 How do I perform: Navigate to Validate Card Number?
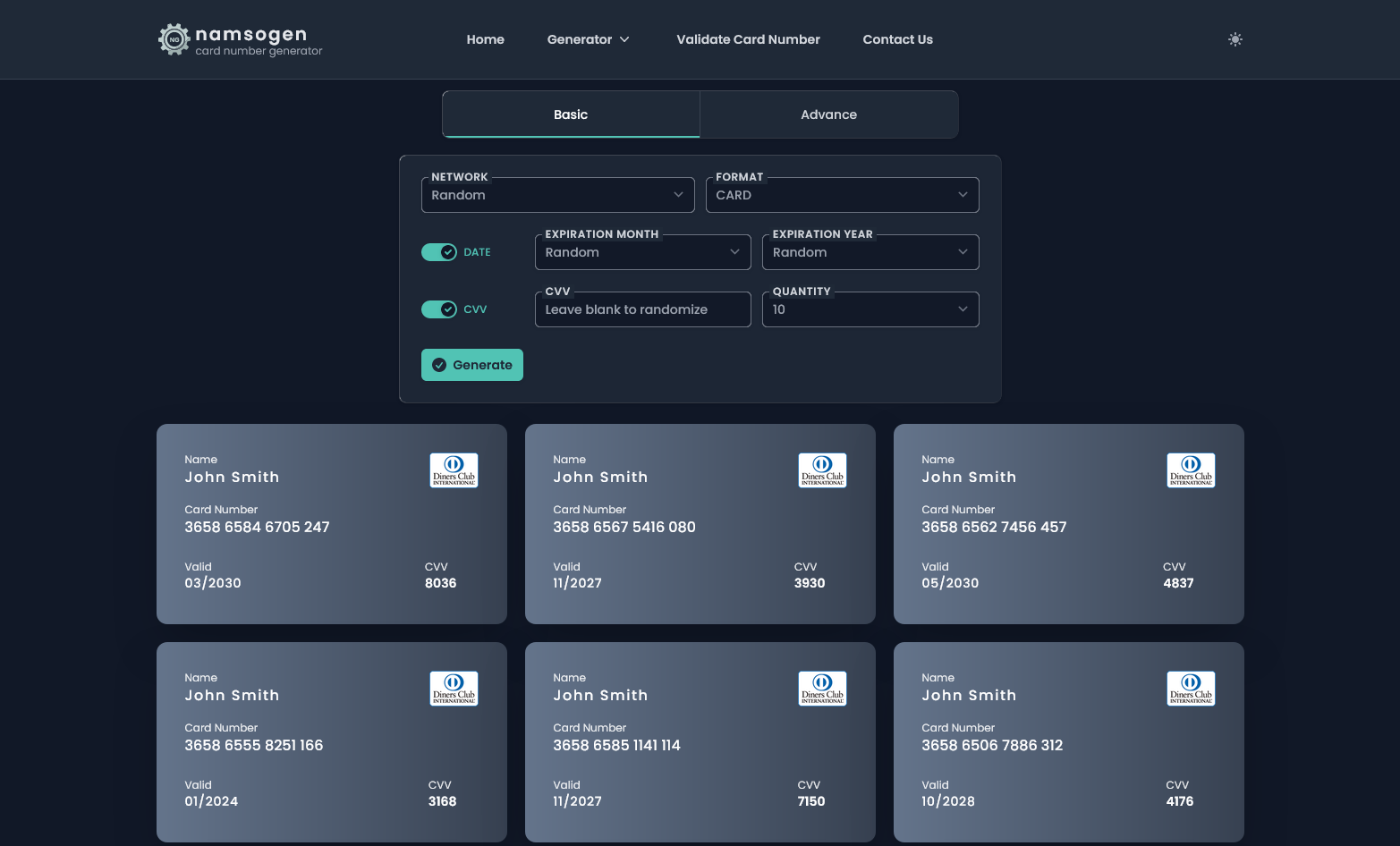click(x=748, y=39)
